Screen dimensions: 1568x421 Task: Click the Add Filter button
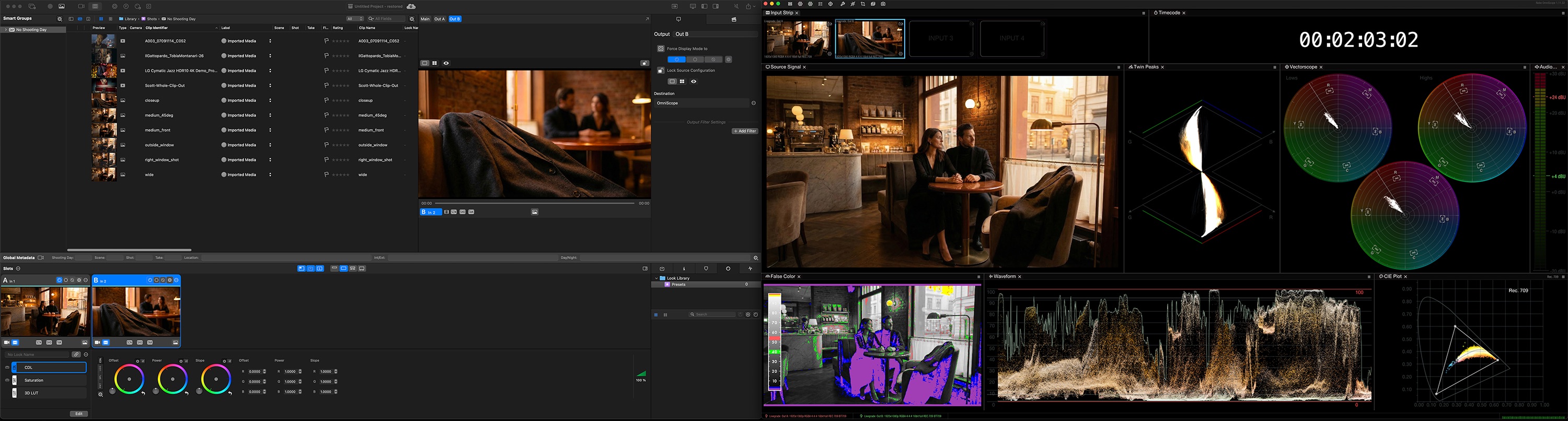coord(744,132)
